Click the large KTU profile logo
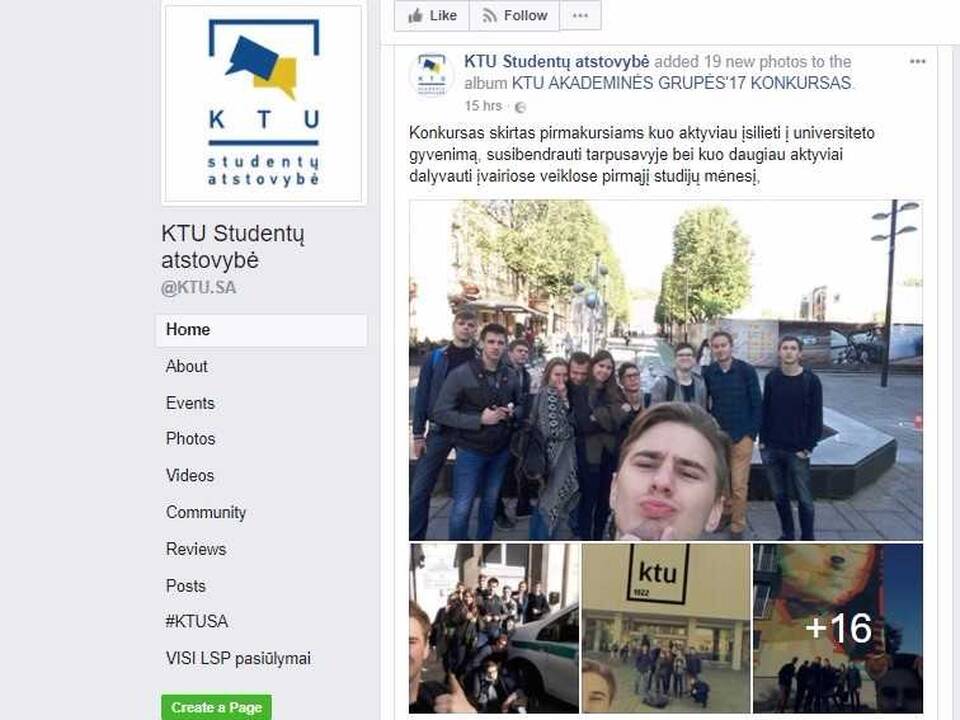This screenshot has height=720, width=960. coord(263,103)
